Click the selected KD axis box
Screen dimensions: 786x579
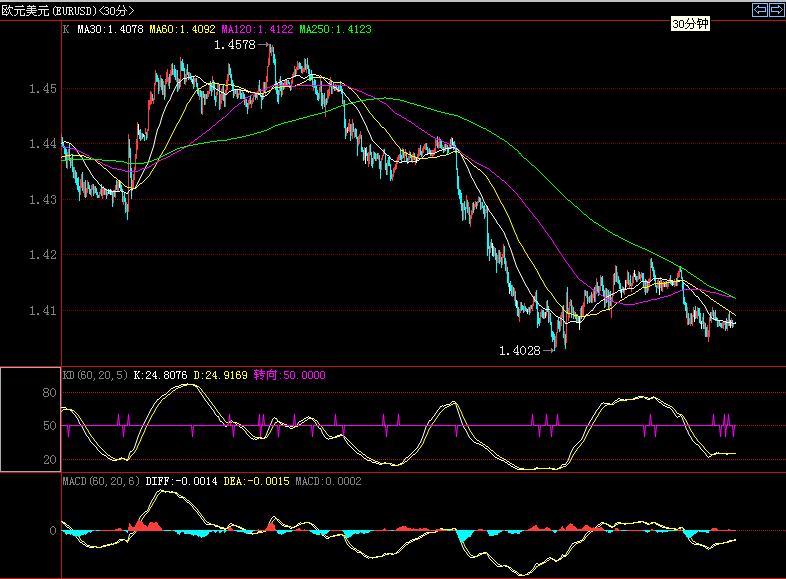coord(30,420)
